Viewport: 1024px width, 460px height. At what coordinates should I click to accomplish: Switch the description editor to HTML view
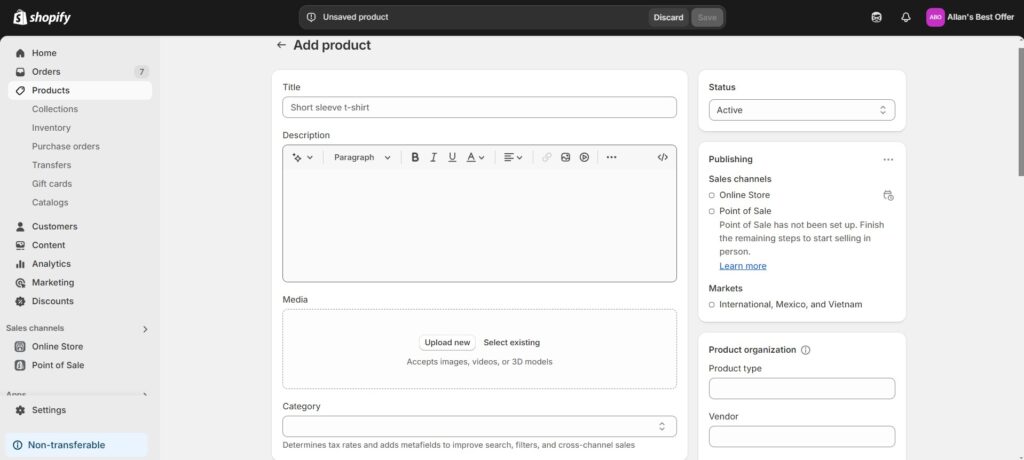(x=662, y=157)
